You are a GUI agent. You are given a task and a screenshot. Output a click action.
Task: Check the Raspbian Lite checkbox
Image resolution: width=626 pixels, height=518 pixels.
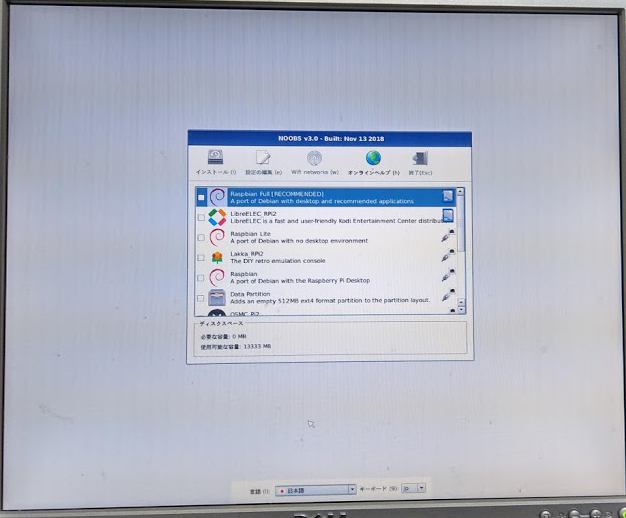tap(201, 237)
